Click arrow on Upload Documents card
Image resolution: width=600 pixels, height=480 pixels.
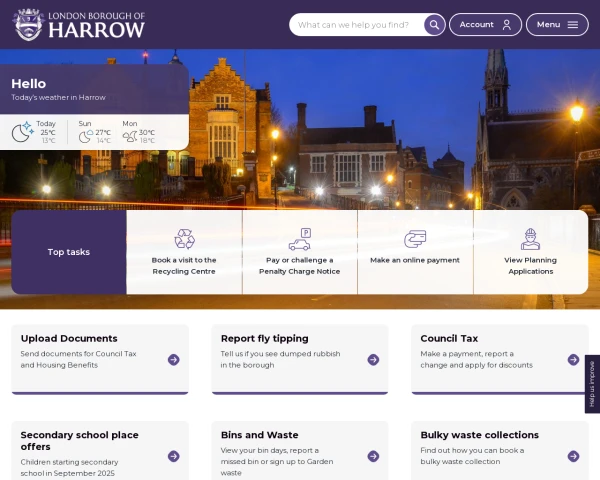pyautogui.click(x=173, y=360)
